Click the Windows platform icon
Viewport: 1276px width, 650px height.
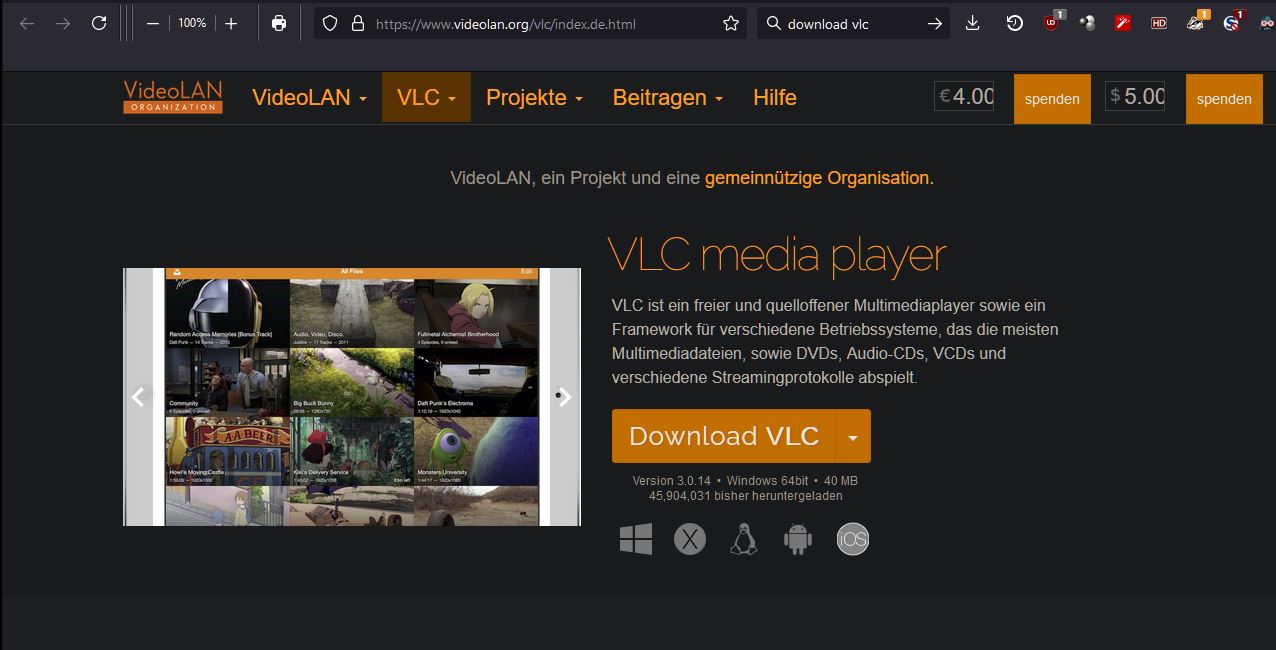(x=636, y=539)
